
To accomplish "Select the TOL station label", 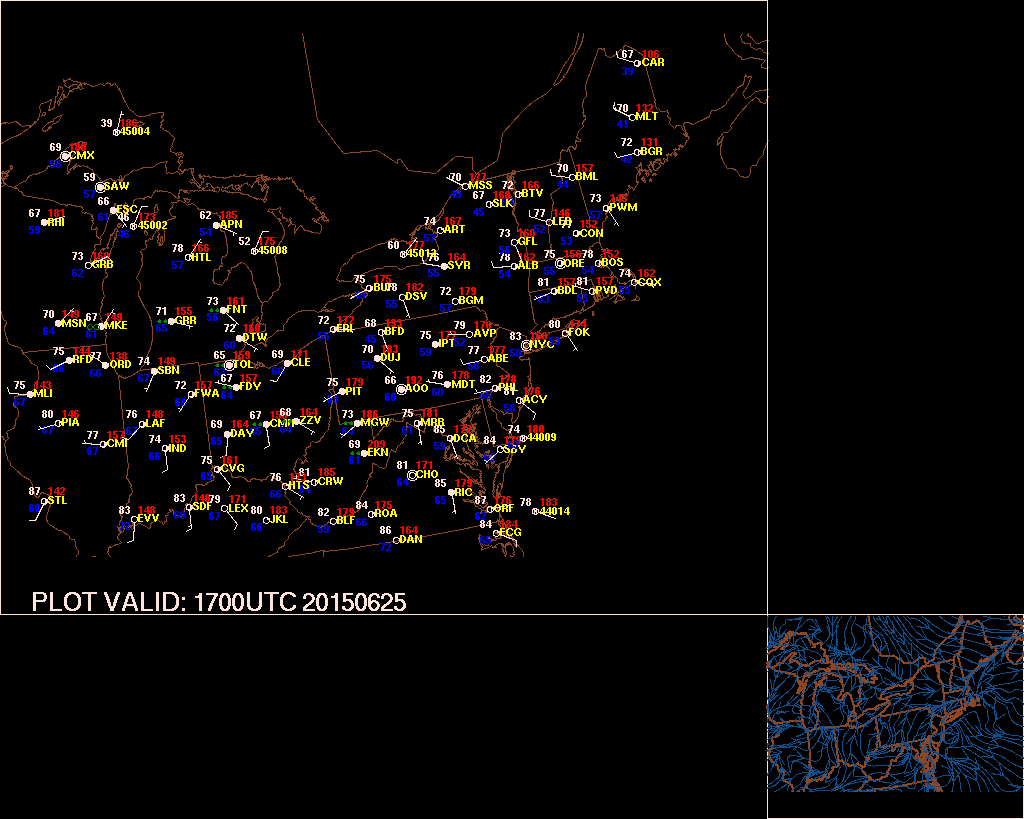I will [x=242, y=364].
